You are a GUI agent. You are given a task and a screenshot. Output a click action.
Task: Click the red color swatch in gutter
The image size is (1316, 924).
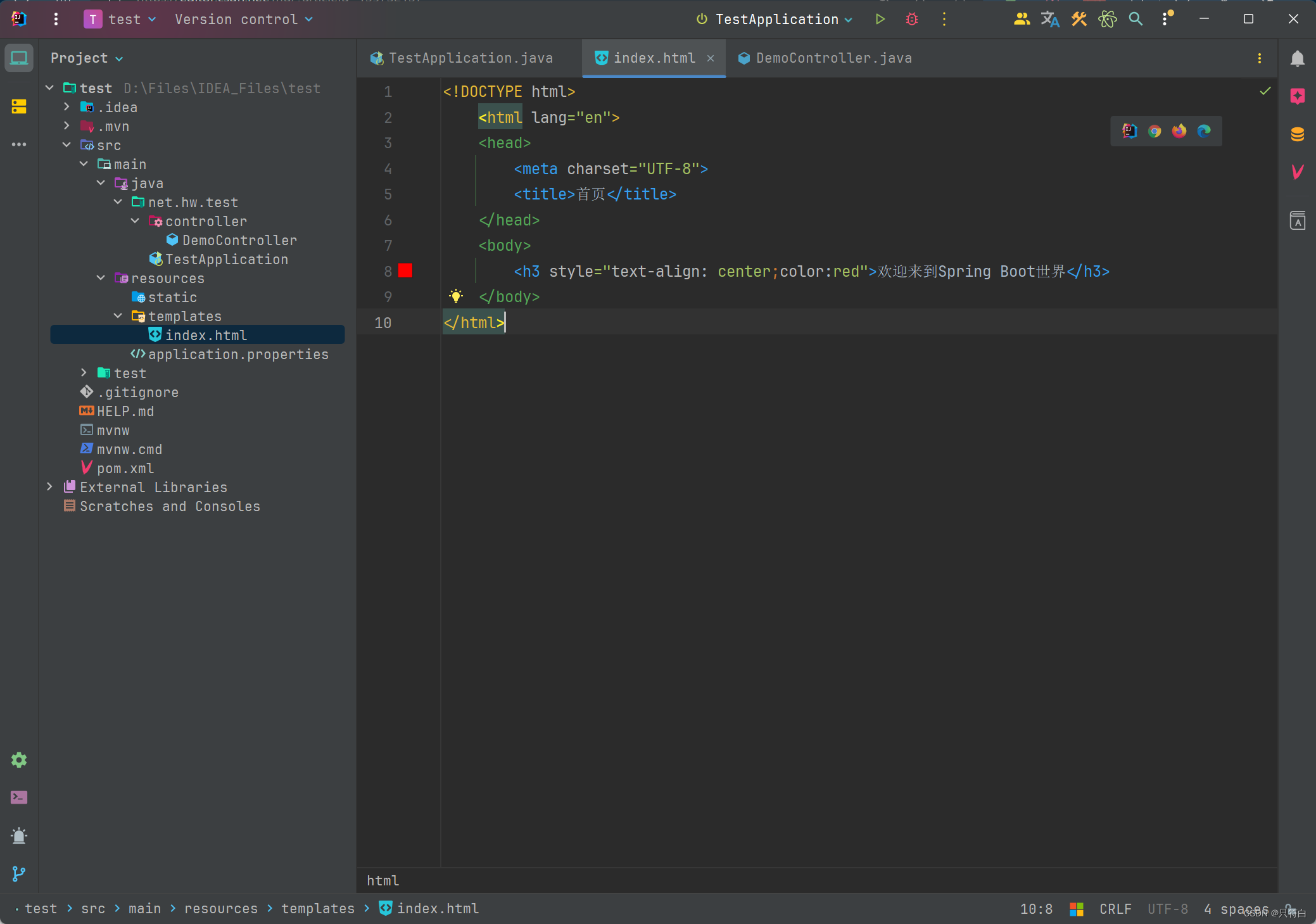coord(405,271)
